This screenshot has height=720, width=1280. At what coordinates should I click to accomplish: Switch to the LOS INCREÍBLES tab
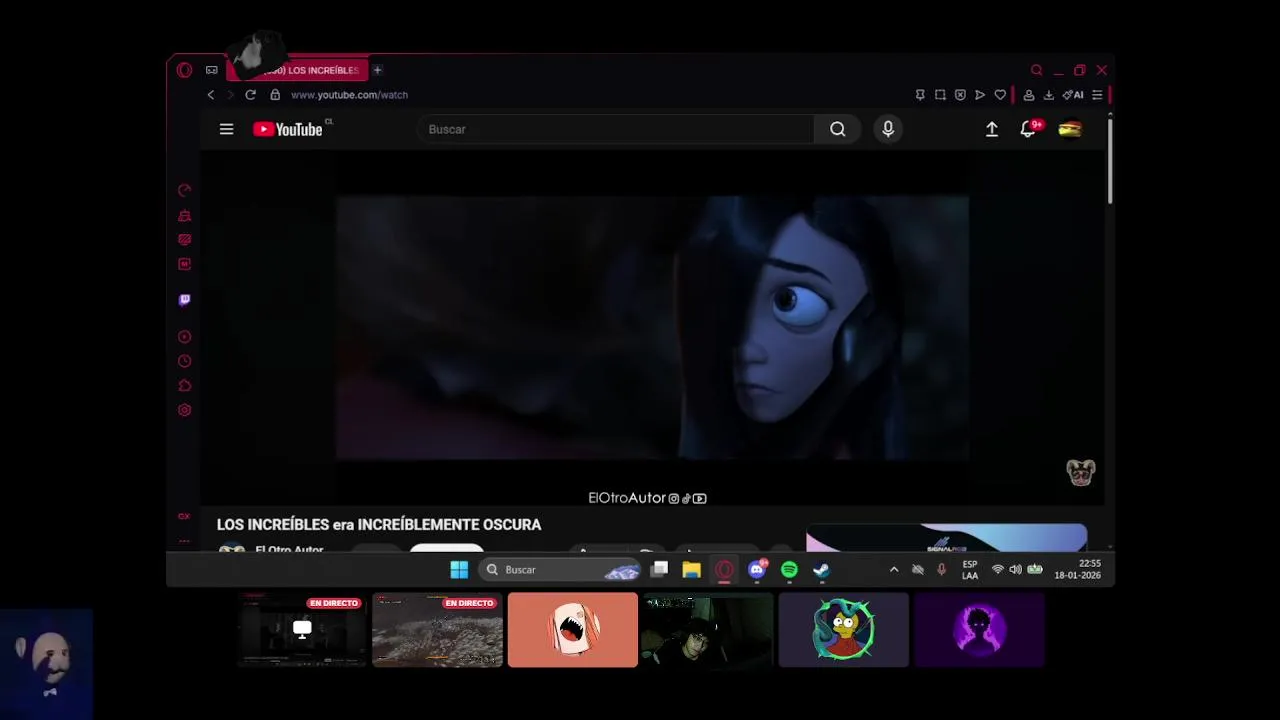(297, 70)
